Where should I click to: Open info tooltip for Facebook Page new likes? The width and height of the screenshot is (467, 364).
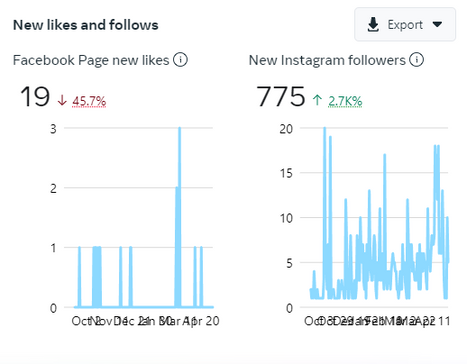click(180, 60)
